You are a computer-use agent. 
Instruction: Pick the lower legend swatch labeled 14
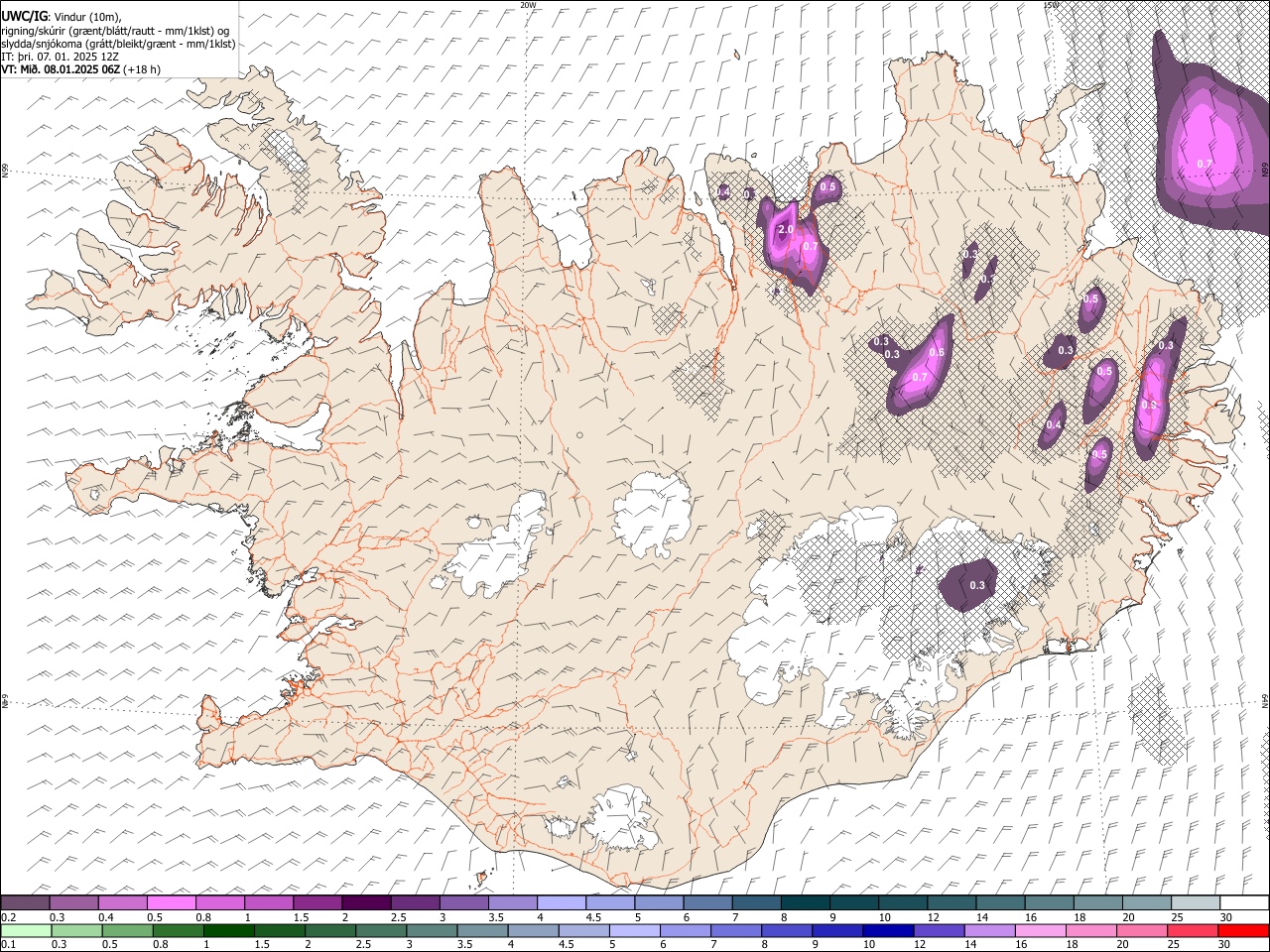tap(990, 930)
